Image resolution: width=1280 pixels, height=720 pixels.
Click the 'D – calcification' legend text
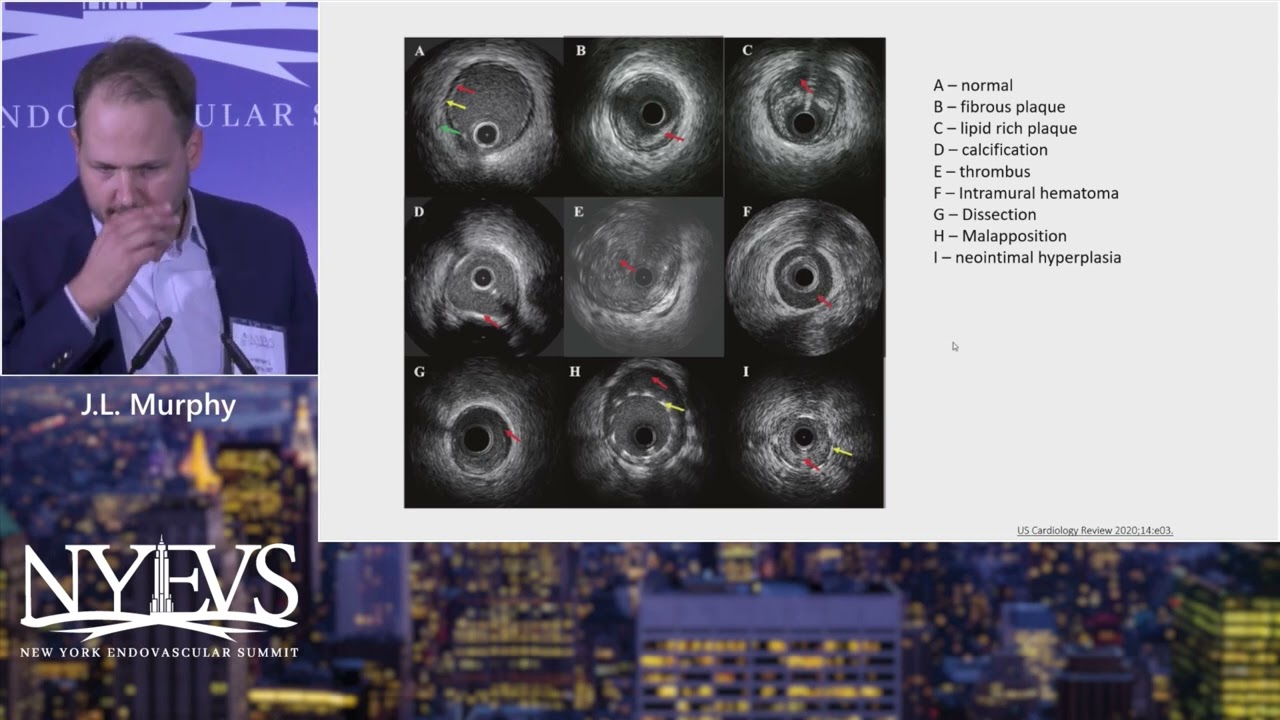click(x=990, y=150)
